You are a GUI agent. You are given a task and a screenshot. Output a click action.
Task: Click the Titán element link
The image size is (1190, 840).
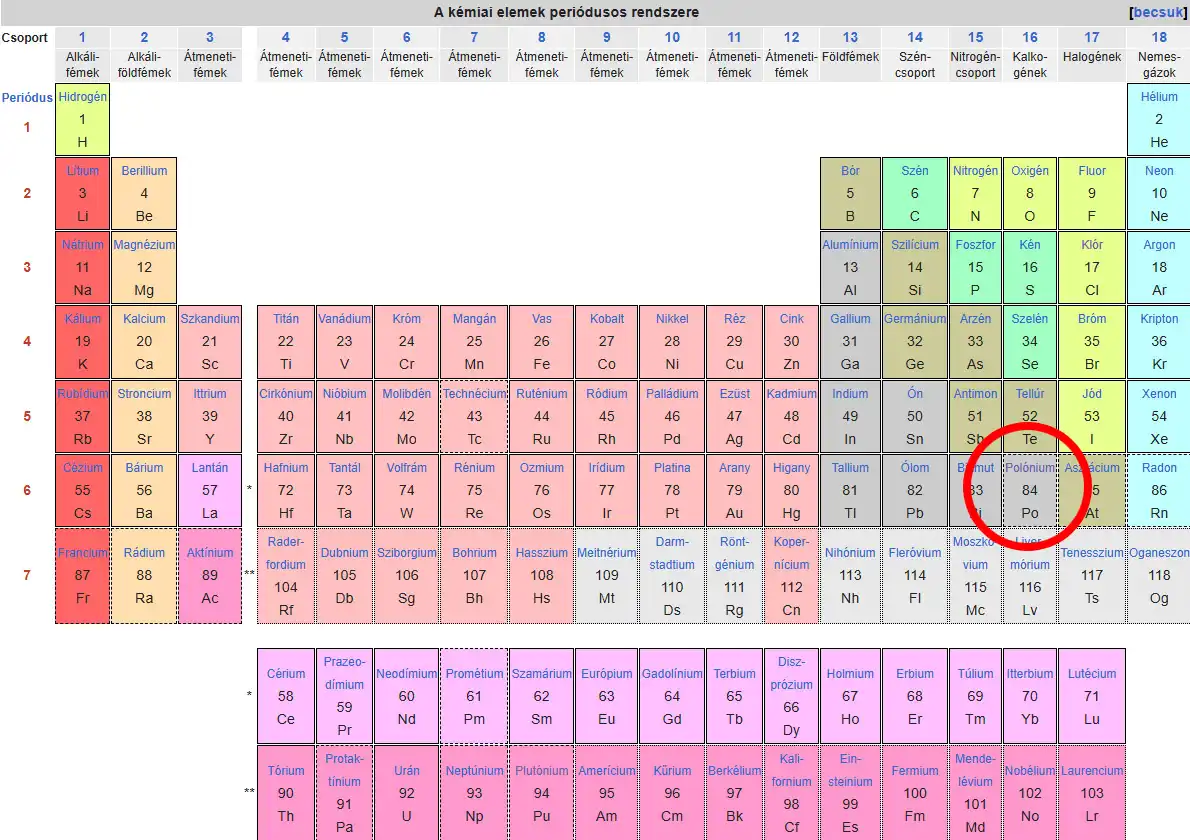point(285,319)
